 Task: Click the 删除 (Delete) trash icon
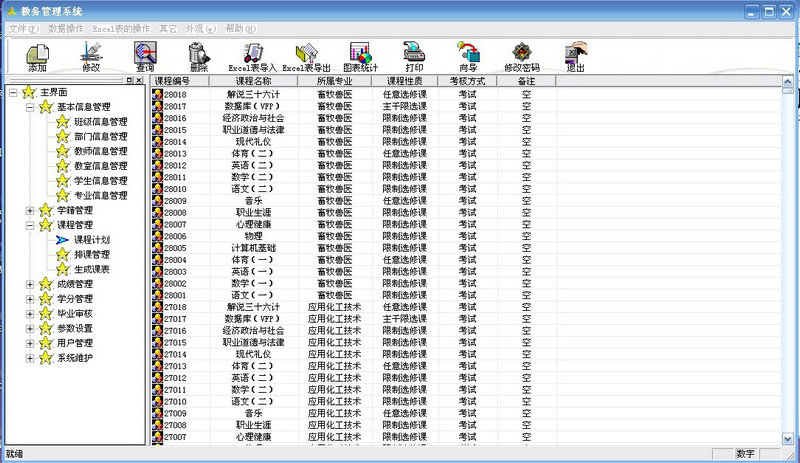(198, 57)
